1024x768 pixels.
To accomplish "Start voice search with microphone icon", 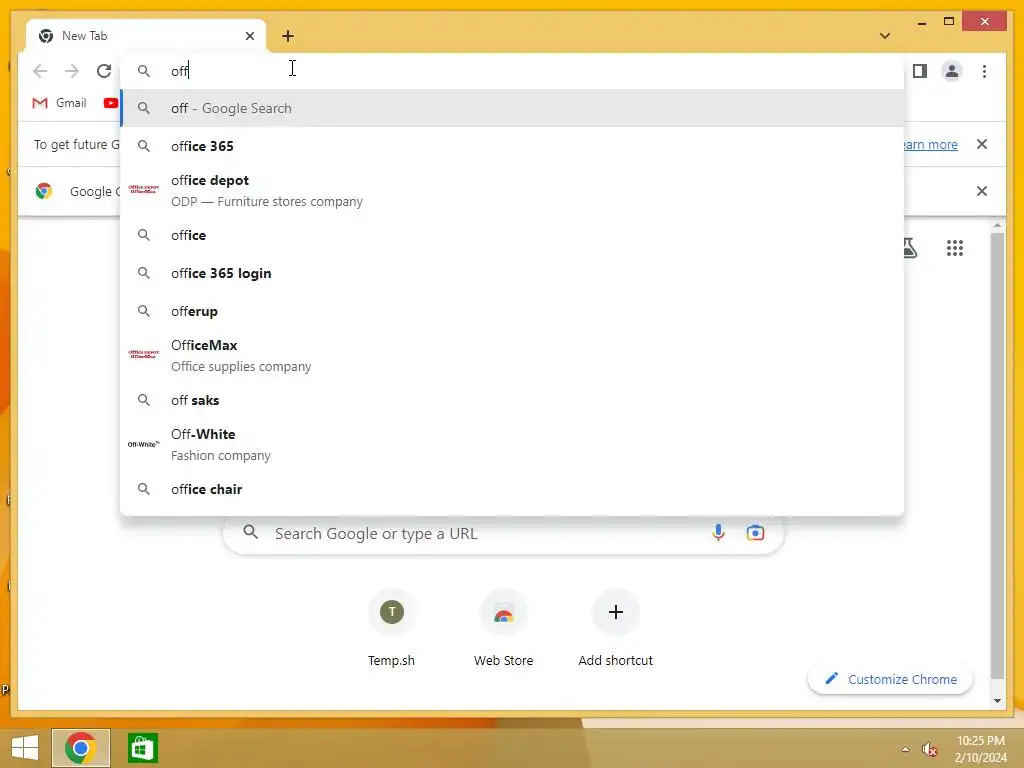I will click(x=718, y=533).
